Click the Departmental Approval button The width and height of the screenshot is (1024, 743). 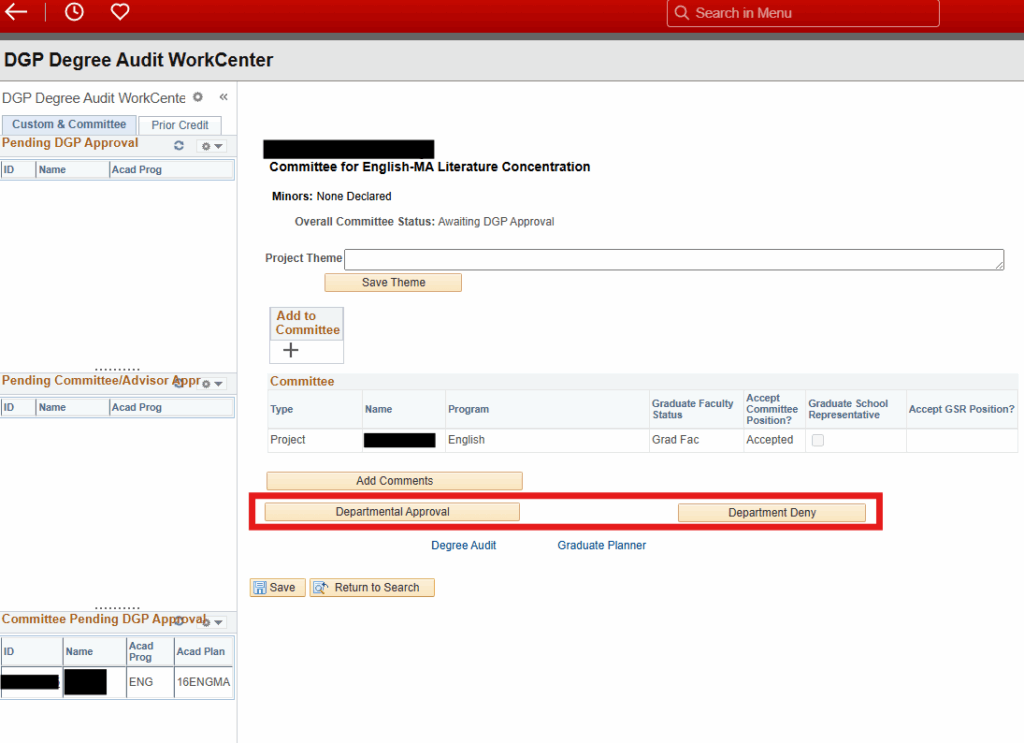coord(392,512)
